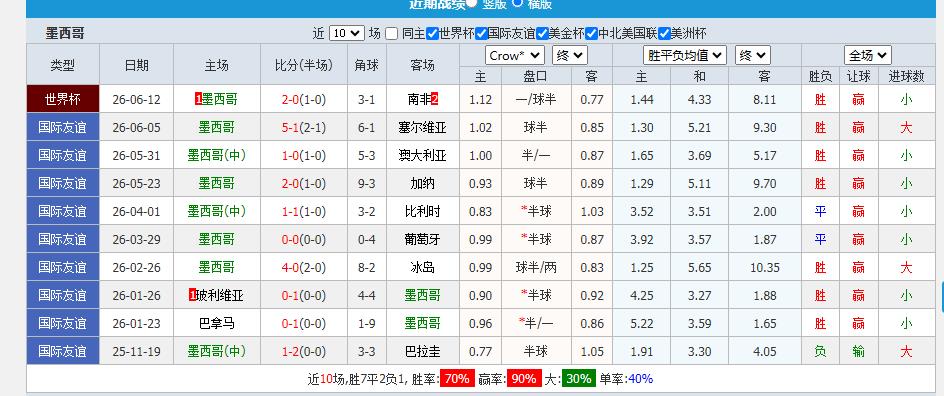
Task: Click the red 70% win rate badge
Action: click(458, 379)
